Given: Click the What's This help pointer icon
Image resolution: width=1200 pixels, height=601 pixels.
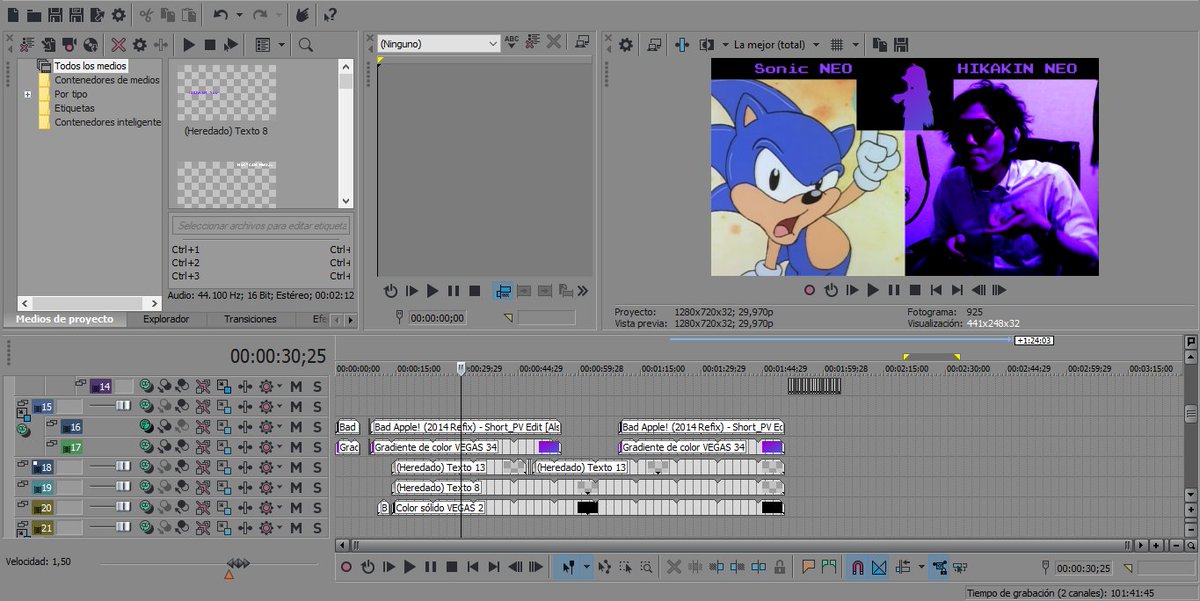Looking at the screenshot, I should coord(330,15).
